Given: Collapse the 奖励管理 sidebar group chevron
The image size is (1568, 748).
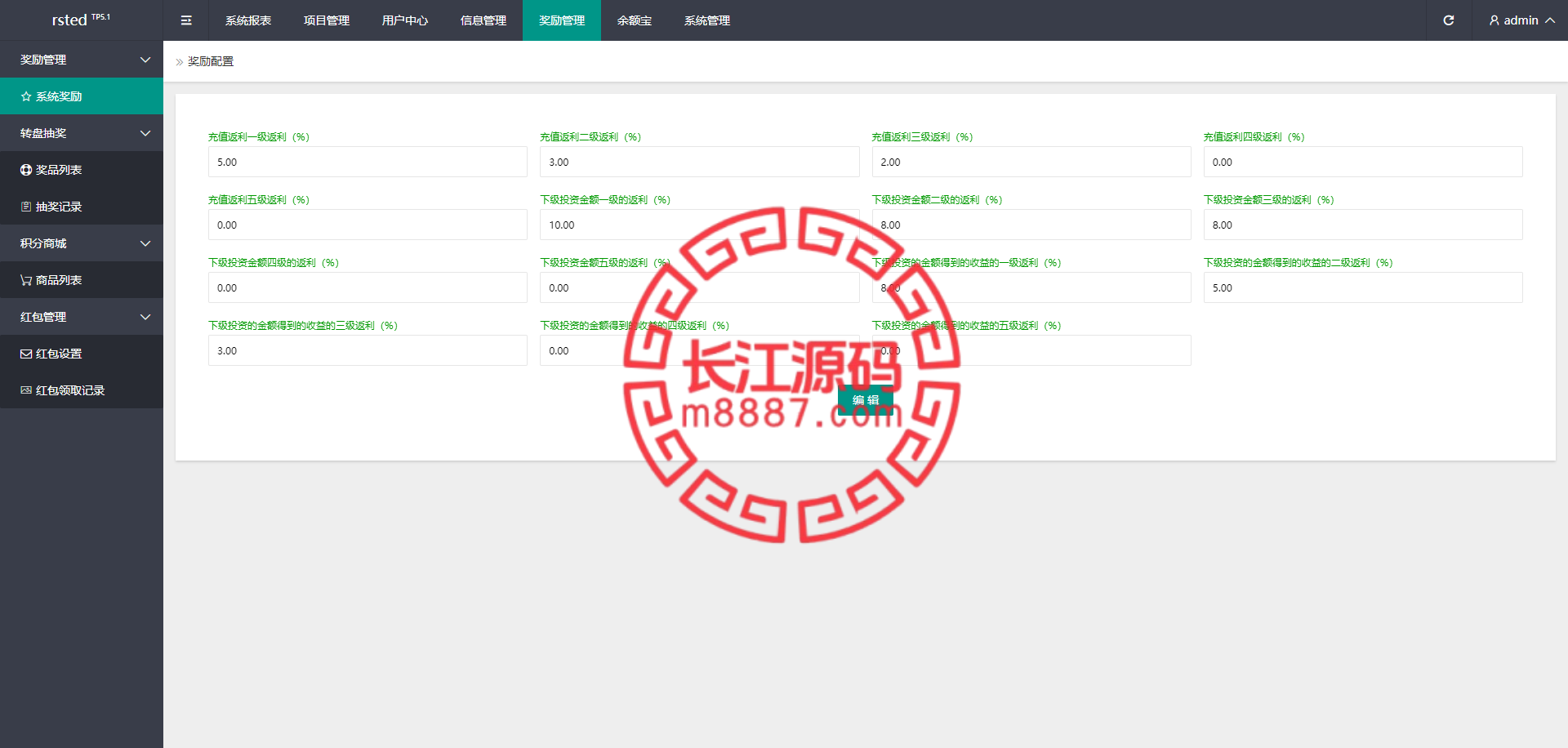Looking at the screenshot, I should (145, 60).
